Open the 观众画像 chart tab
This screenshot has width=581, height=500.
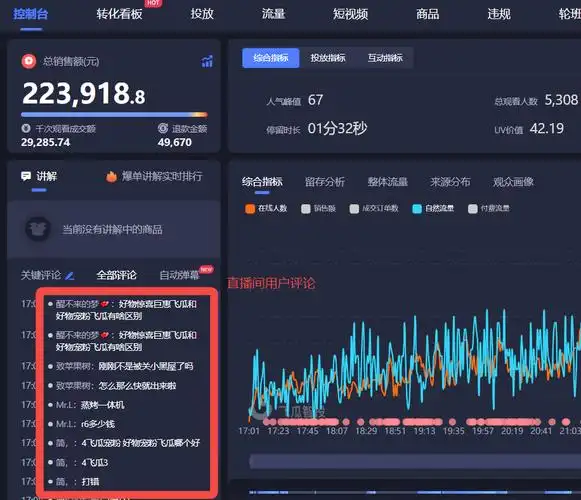[513, 182]
